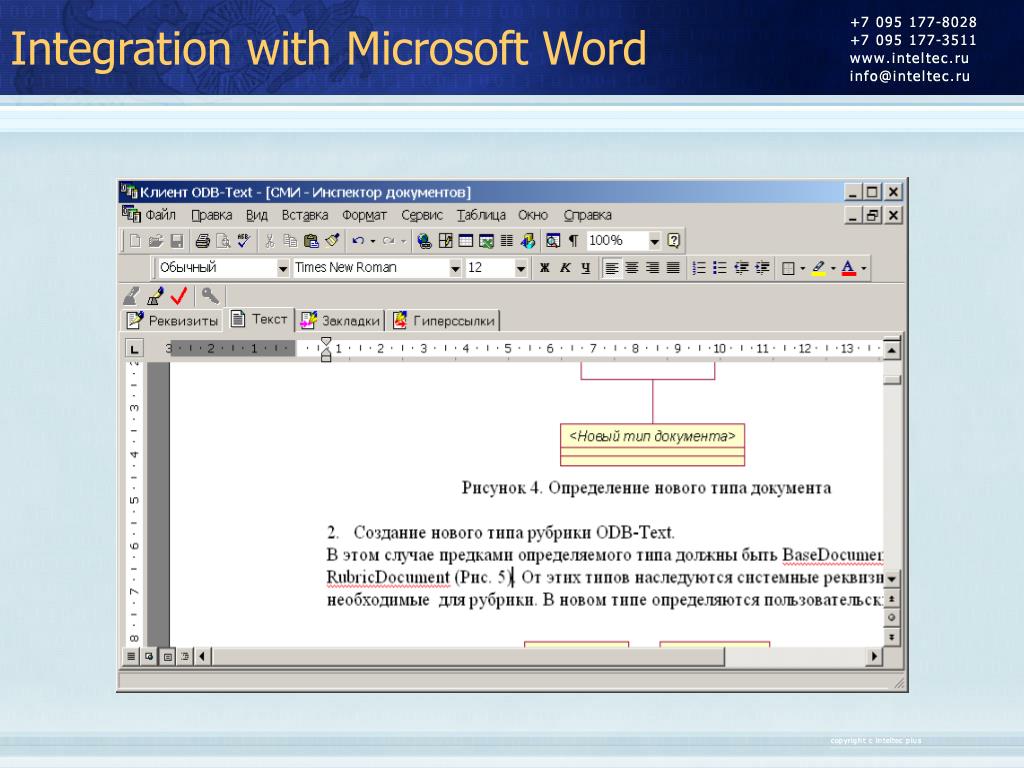Run the spelling check
Image resolution: width=1024 pixels, height=768 pixels.
tap(244, 241)
